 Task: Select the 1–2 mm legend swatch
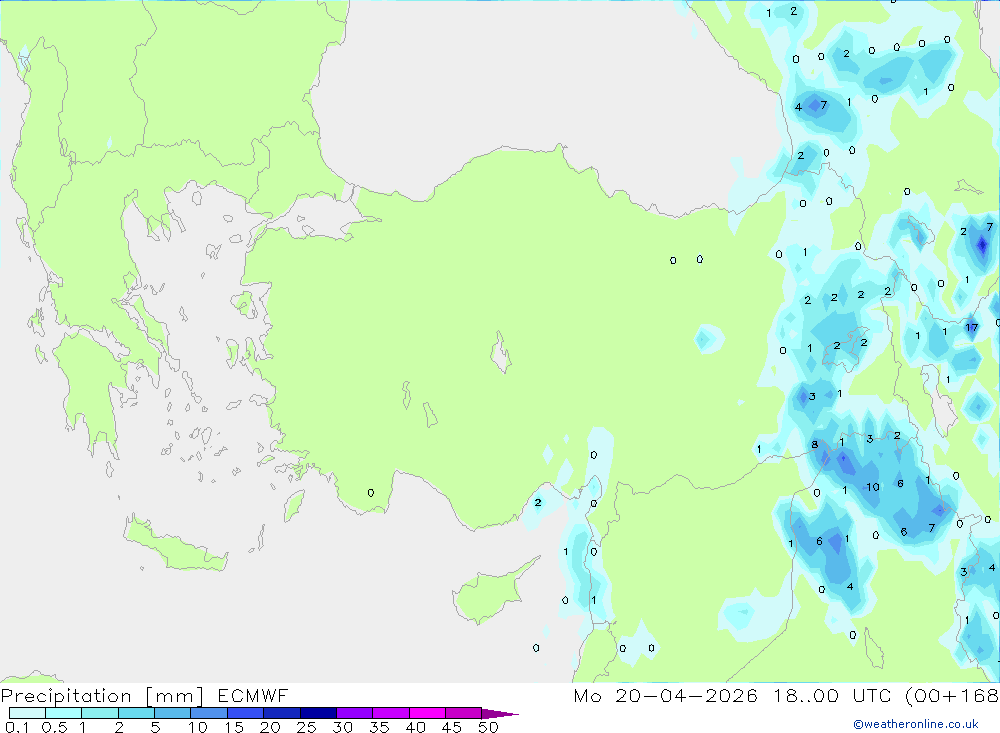(99, 713)
